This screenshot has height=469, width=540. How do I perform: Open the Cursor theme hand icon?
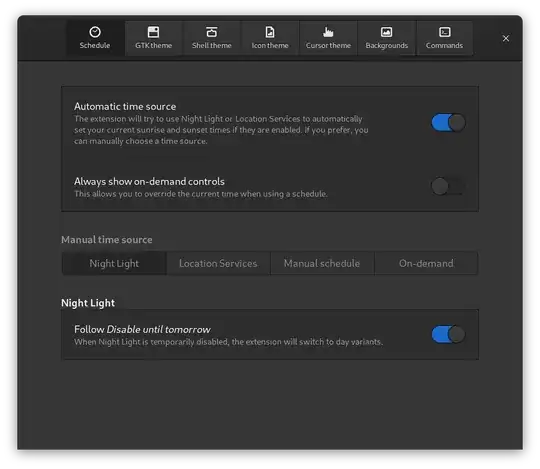pyautogui.click(x=328, y=32)
